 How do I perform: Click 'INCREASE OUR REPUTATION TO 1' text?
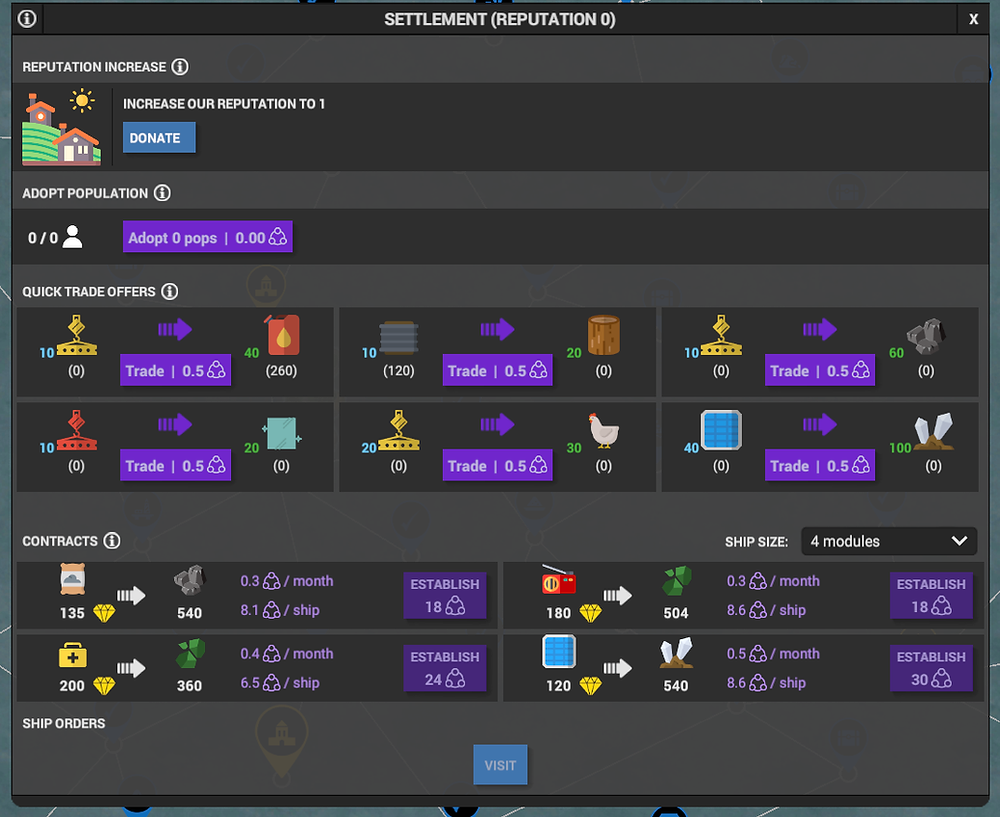[x=224, y=104]
